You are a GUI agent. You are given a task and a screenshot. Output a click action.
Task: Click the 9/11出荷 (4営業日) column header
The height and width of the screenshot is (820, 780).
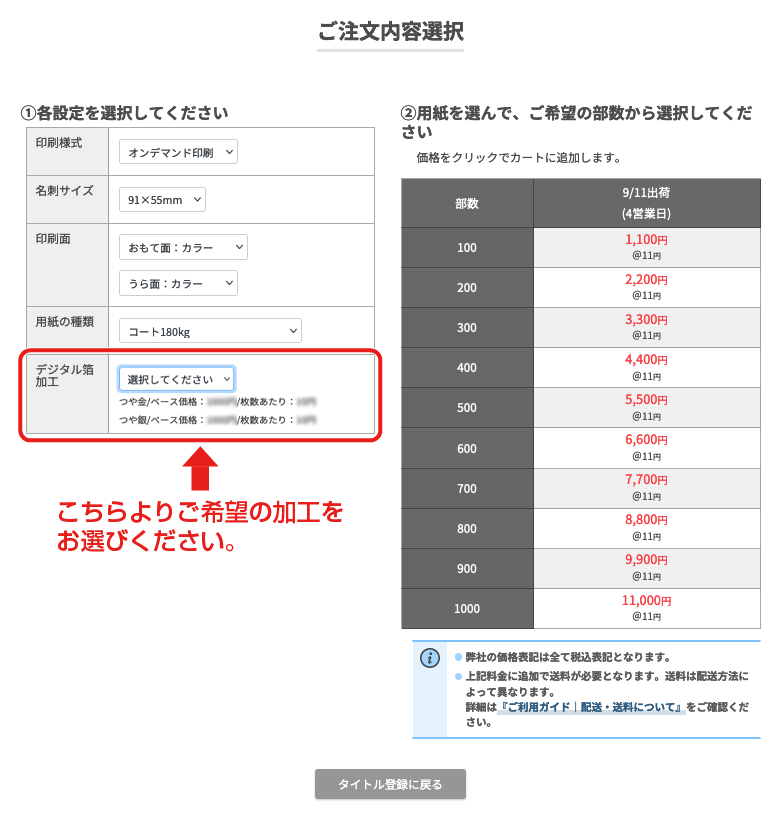click(x=647, y=203)
